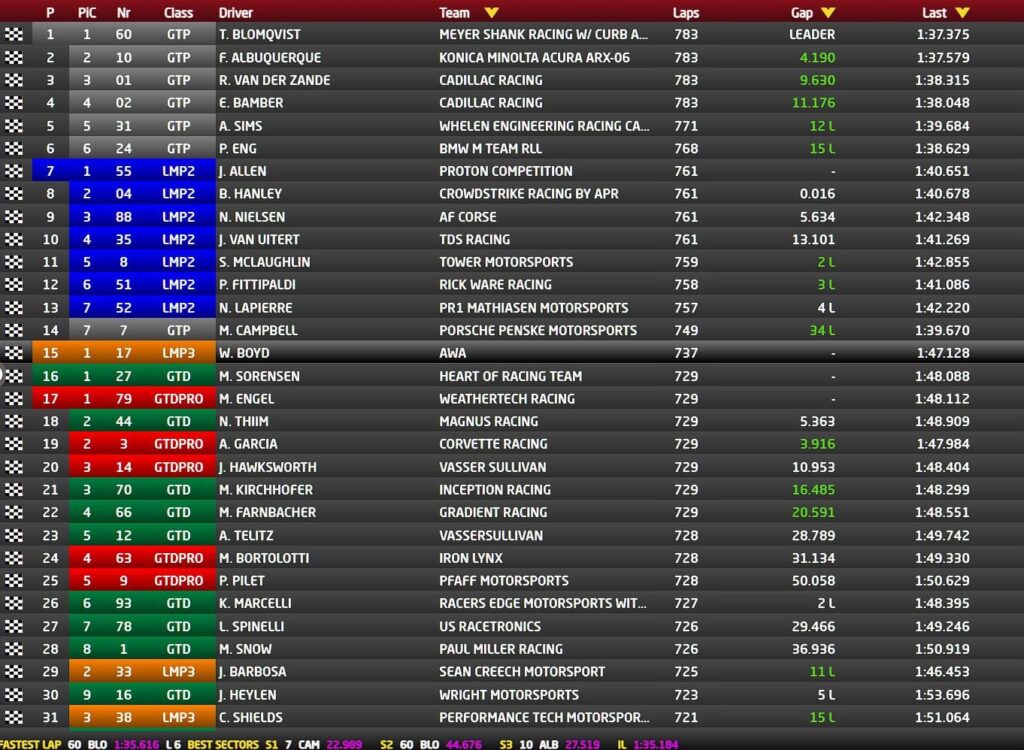Click the checkered flag in P. Fittipaldi's row

pos(14,285)
